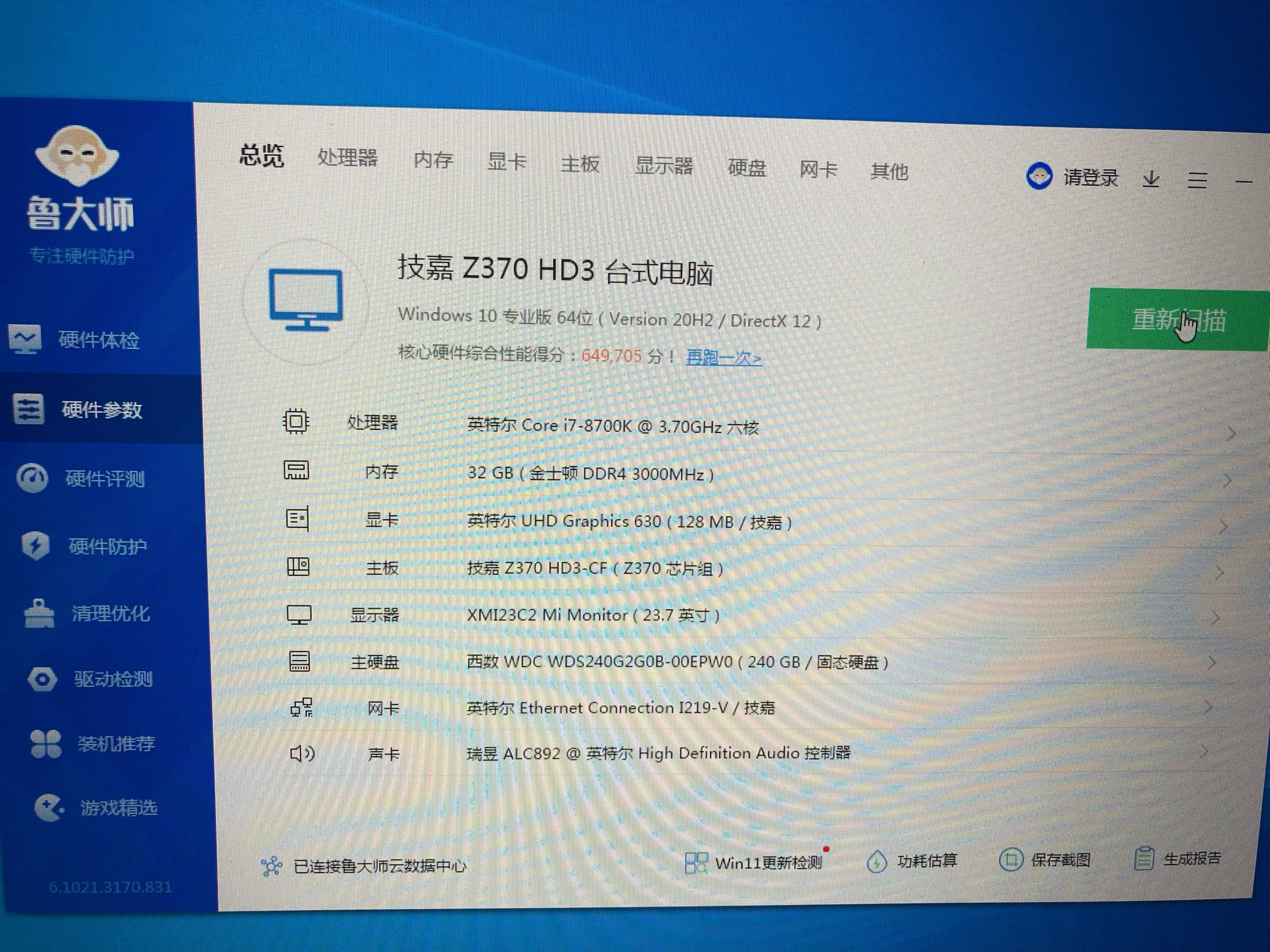The image size is (1270, 952).
Task: Switch to the 其他 tab
Action: 889,171
